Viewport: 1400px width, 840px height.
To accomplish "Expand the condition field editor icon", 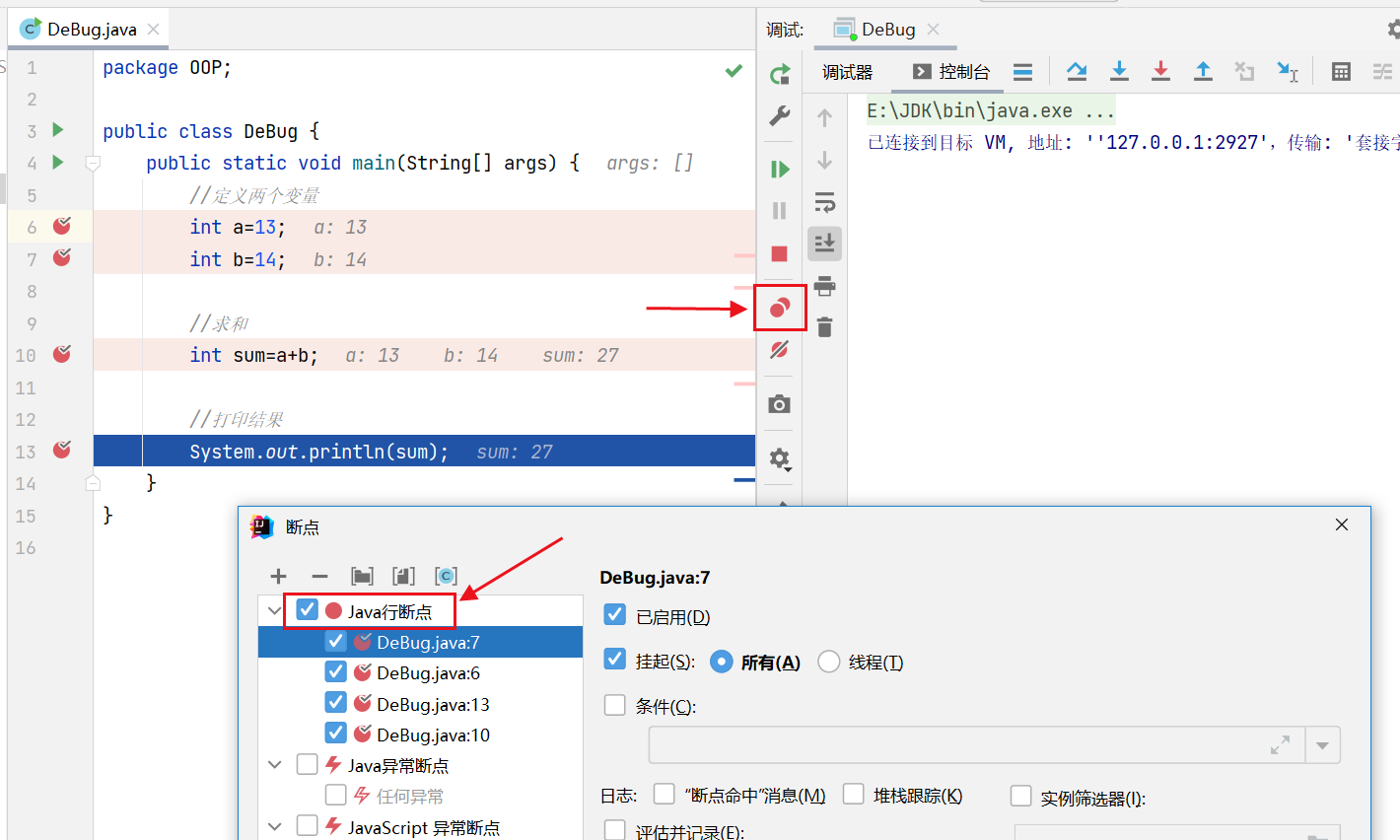I will coord(1280,745).
